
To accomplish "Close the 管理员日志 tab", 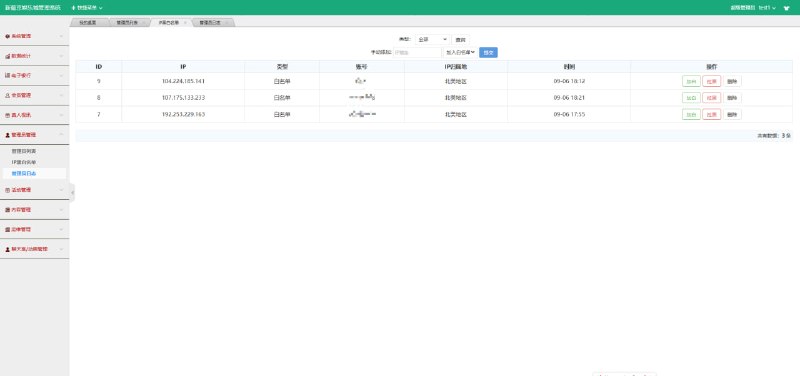I will click(227, 22).
